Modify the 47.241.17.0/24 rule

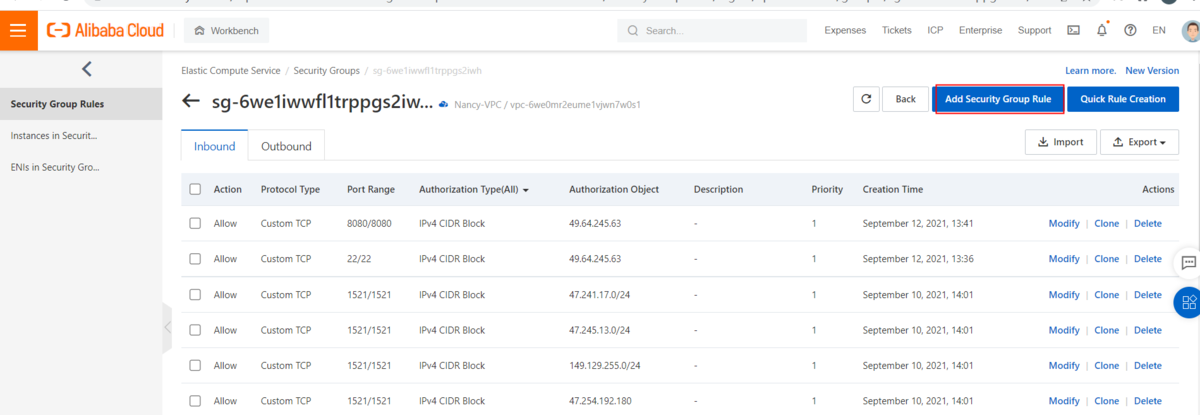tap(1064, 295)
